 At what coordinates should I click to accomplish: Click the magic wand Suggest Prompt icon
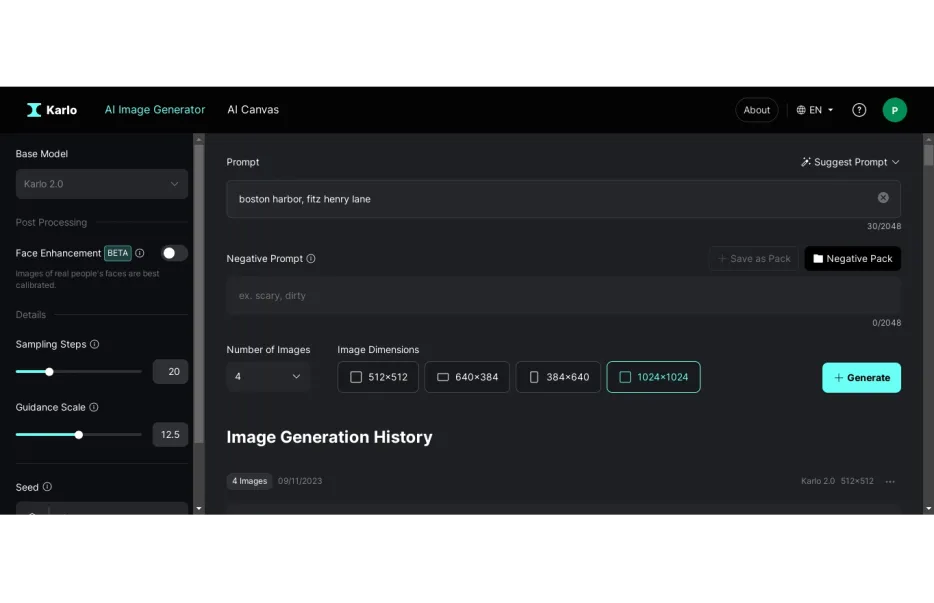coord(806,162)
